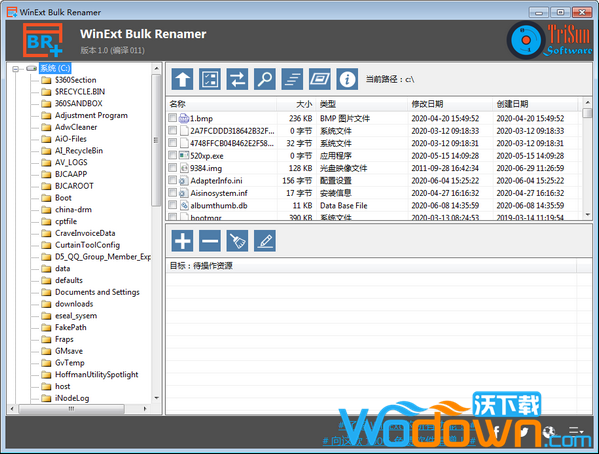This screenshot has width=599, height=454.
Task: Select the 1.bmp file name
Action: 201,118
